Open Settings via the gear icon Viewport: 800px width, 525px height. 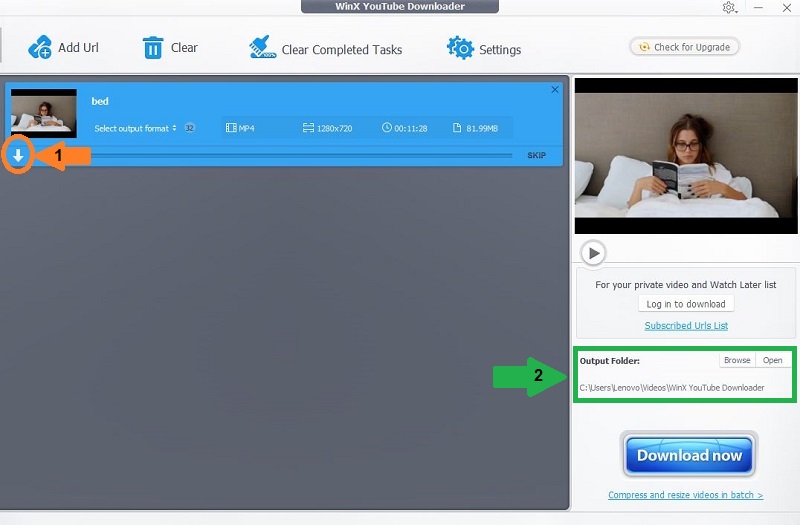click(x=460, y=48)
